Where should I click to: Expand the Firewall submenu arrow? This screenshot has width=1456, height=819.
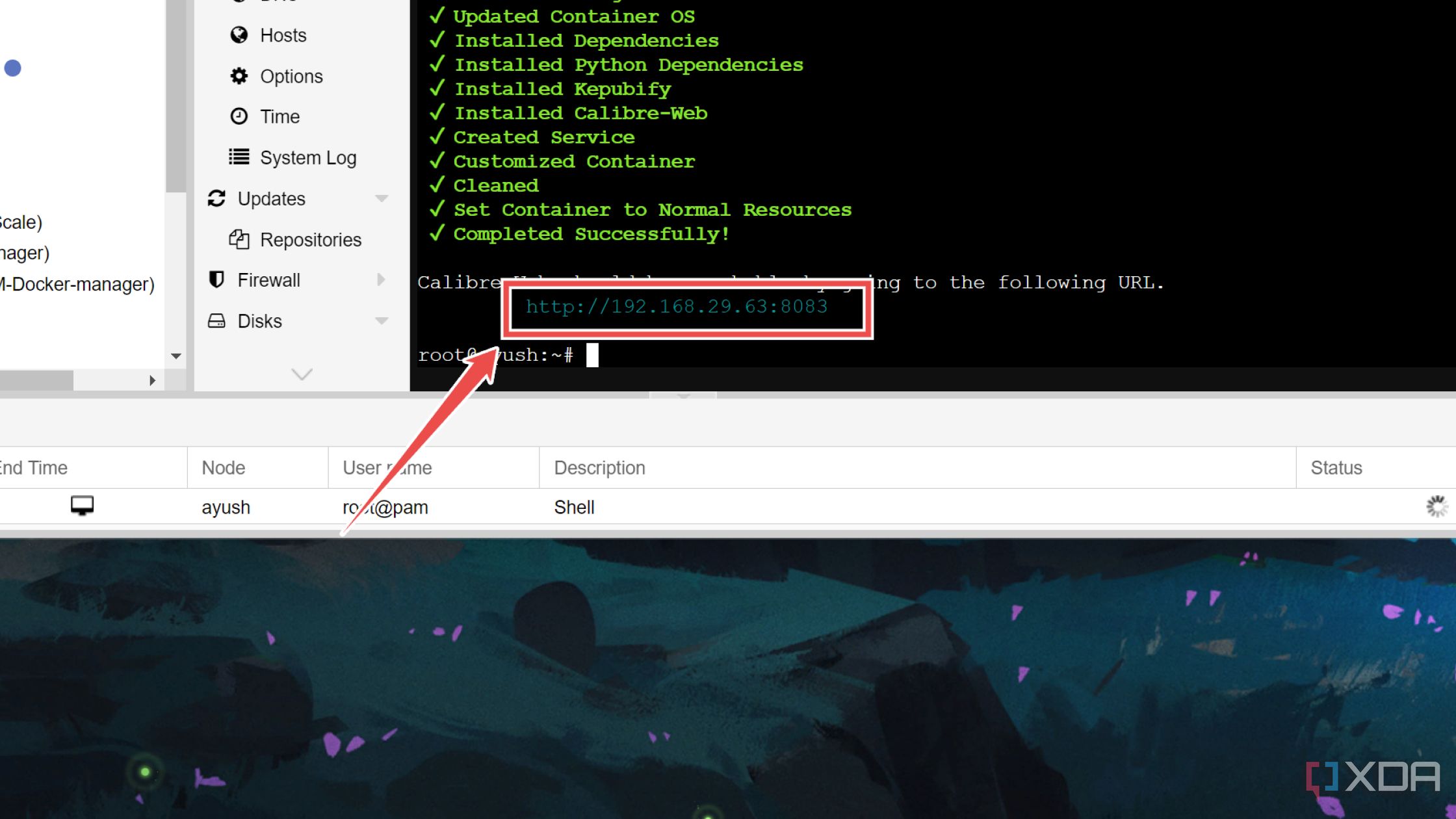tap(382, 280)
